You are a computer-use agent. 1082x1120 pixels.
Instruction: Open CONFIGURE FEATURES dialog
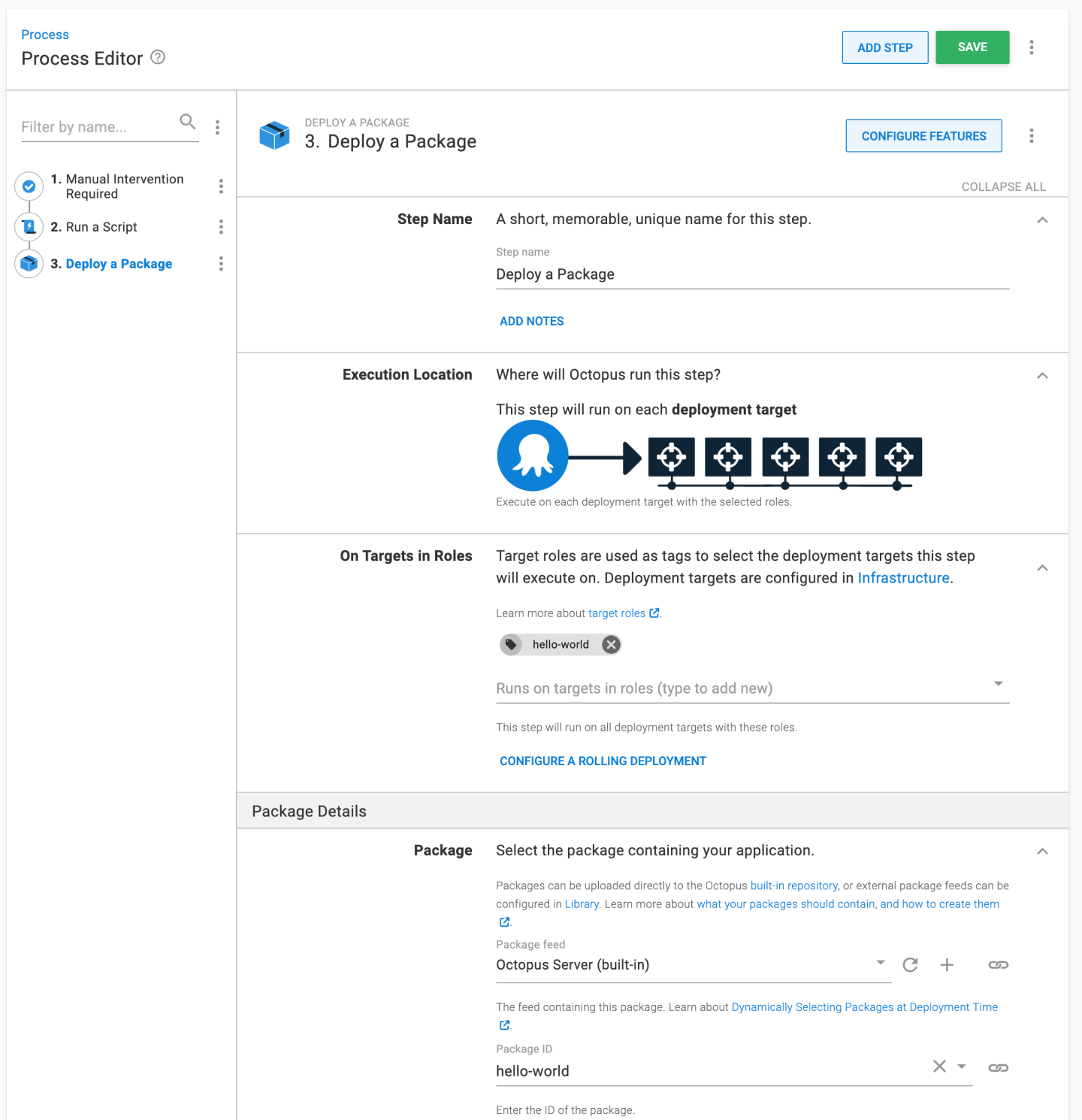click(x=923, y=136)
